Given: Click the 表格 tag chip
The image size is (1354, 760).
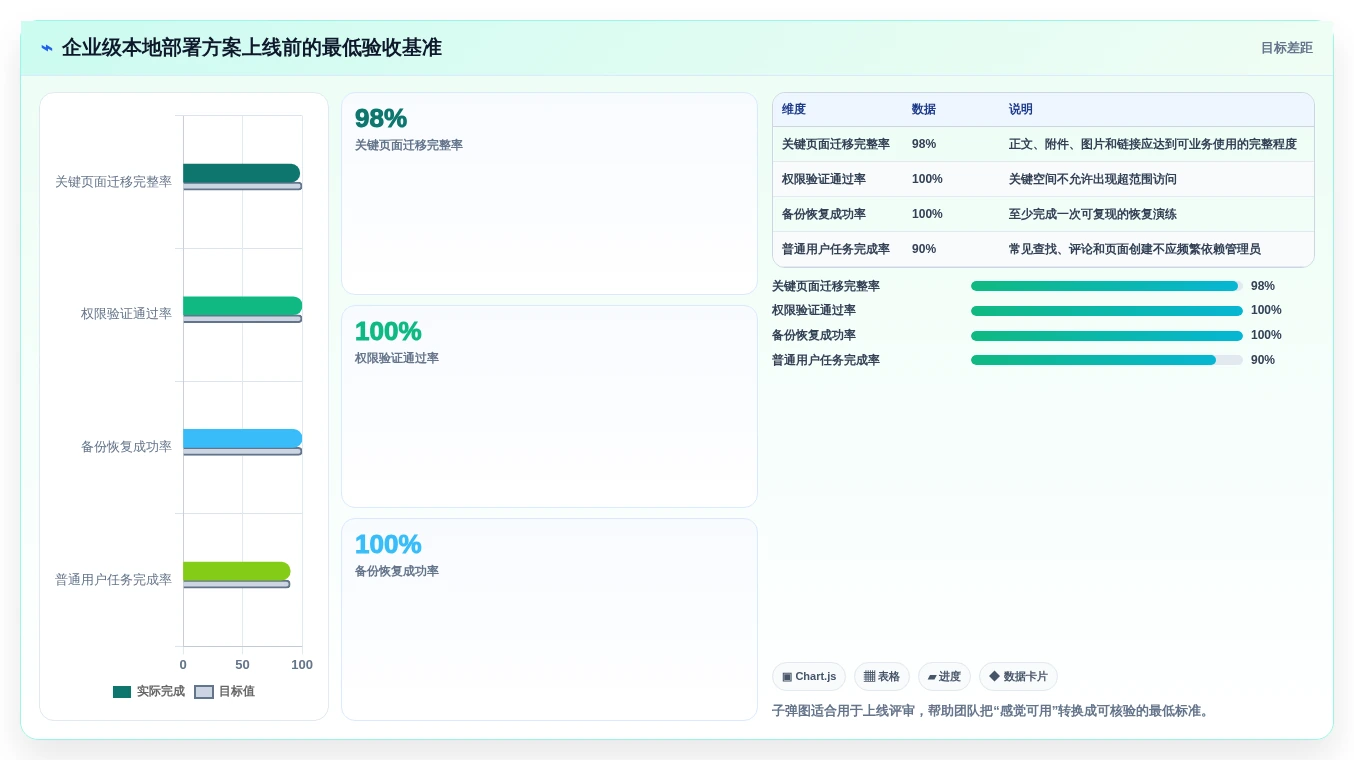Looking at the screenshot, I should click(882, 677).
